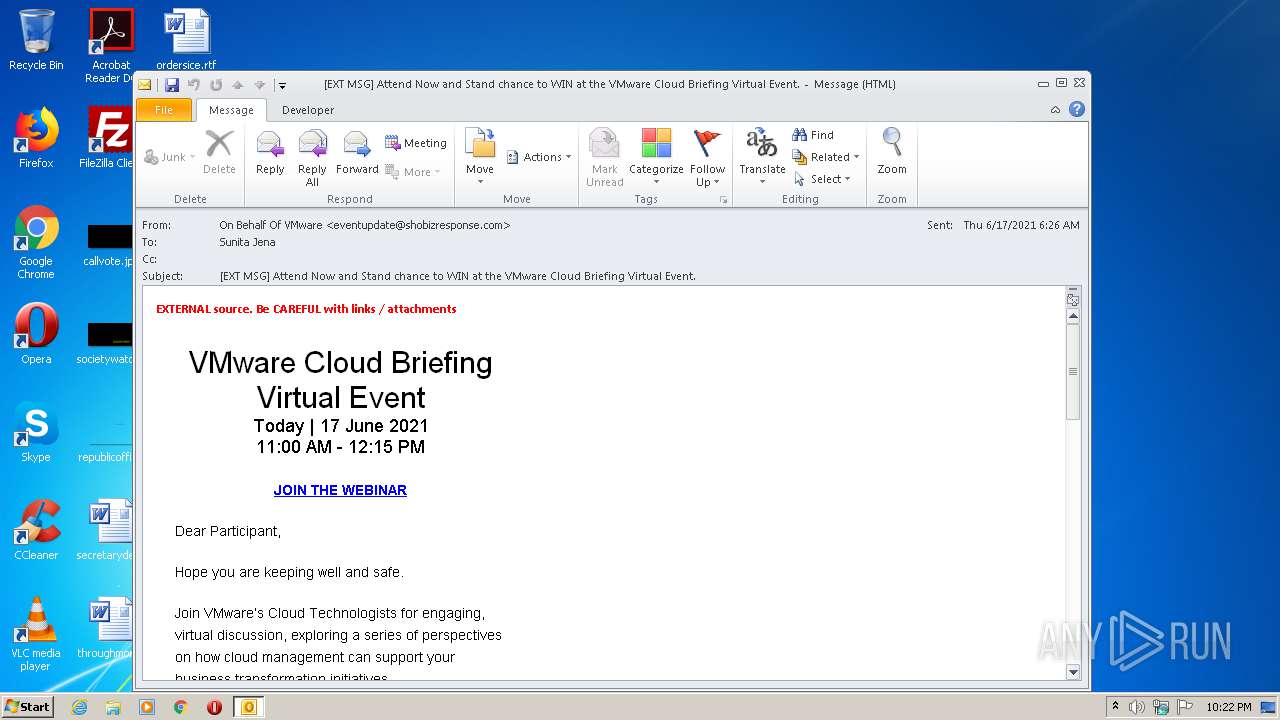Launch Opera from desktop
This screenshot has height=720, width=1280.
(36, 334)
